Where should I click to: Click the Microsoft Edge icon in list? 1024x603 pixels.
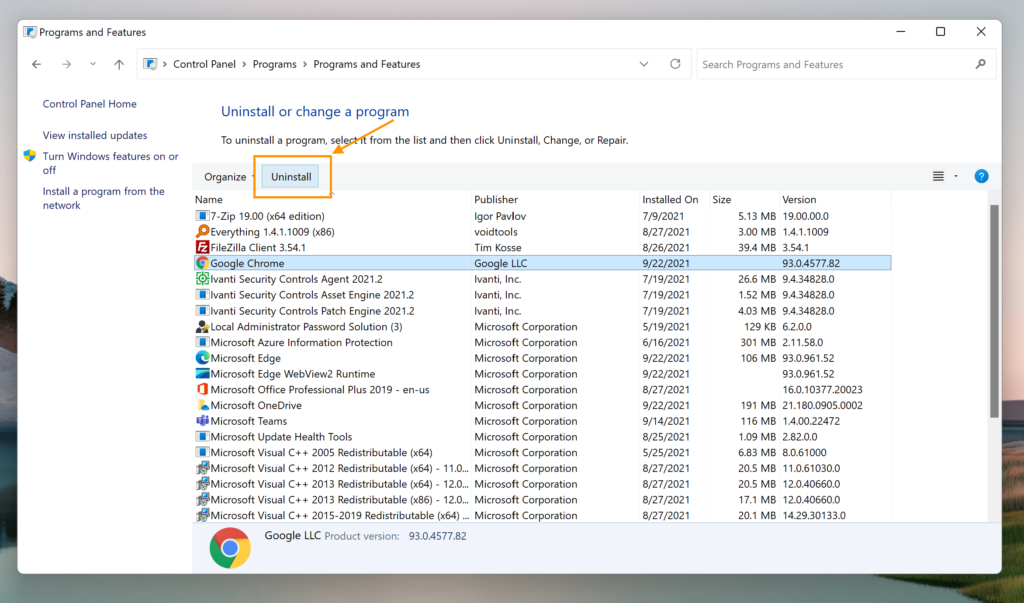202,358
